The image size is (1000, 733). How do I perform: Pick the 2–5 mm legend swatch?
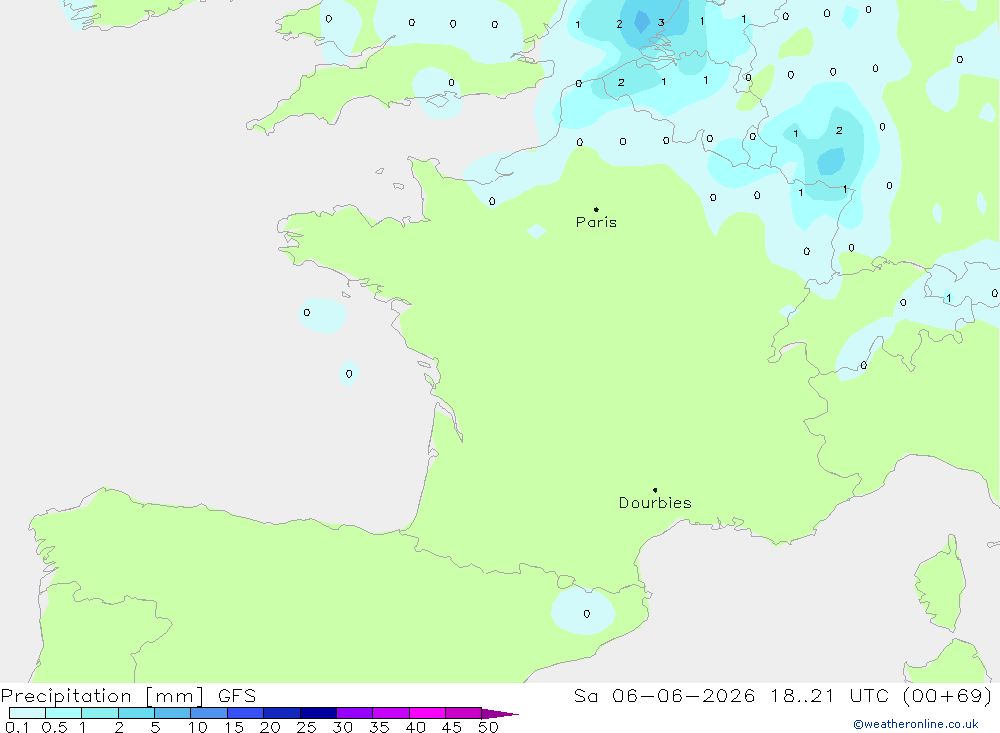[136, 713]
